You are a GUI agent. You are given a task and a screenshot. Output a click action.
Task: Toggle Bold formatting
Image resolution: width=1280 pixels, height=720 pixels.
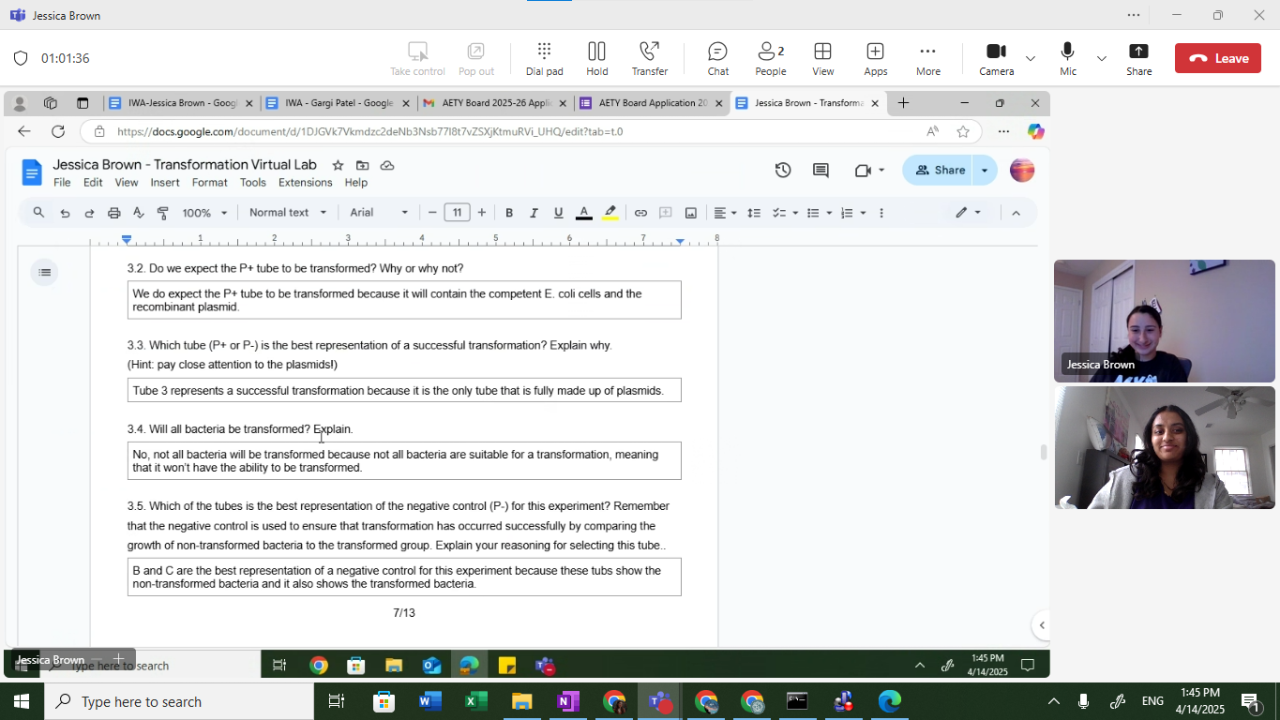[509, 213]
